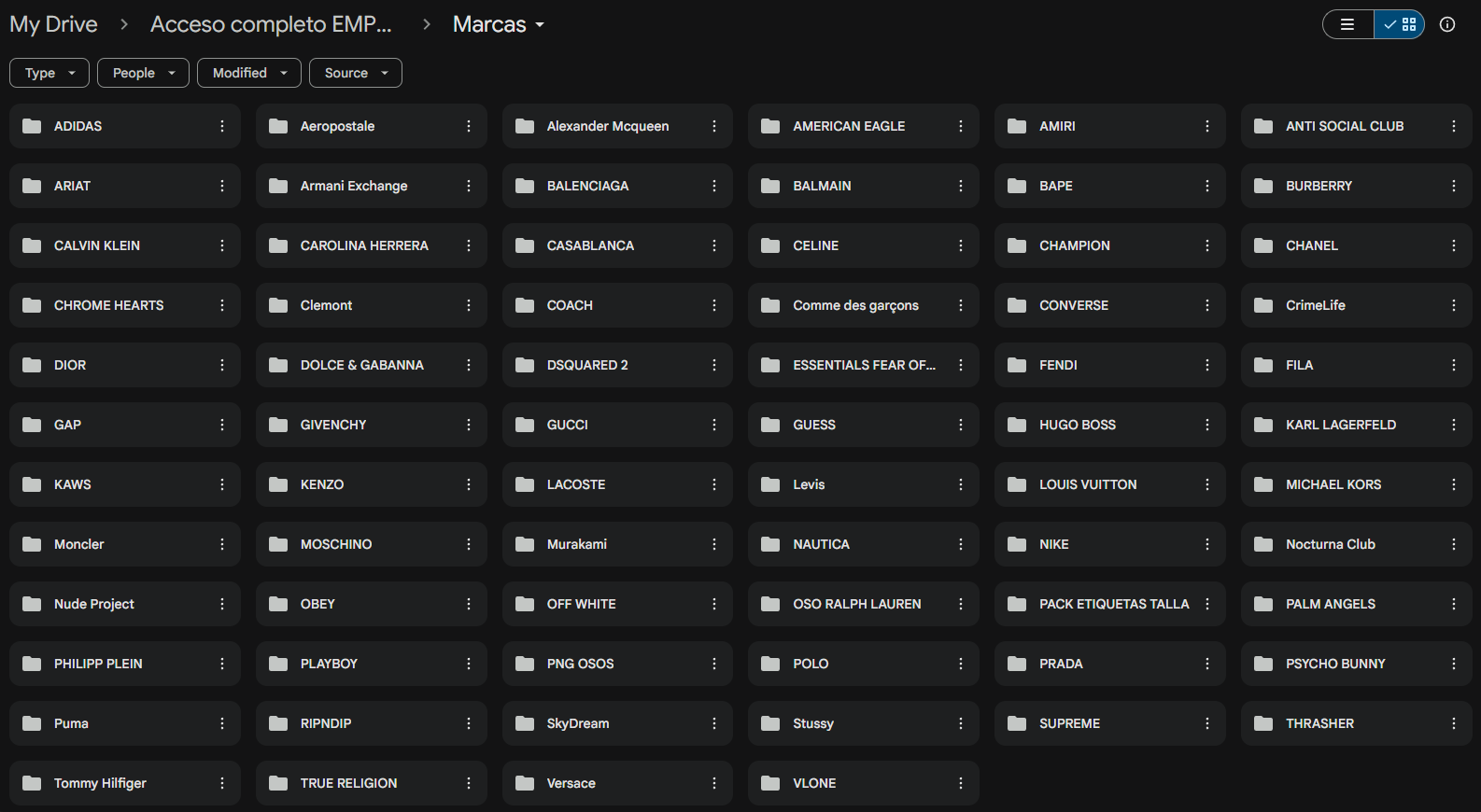Open more actions for BALENCIAGA folder
Viewport: 1481px width, 812px height.
click(714, 186)
